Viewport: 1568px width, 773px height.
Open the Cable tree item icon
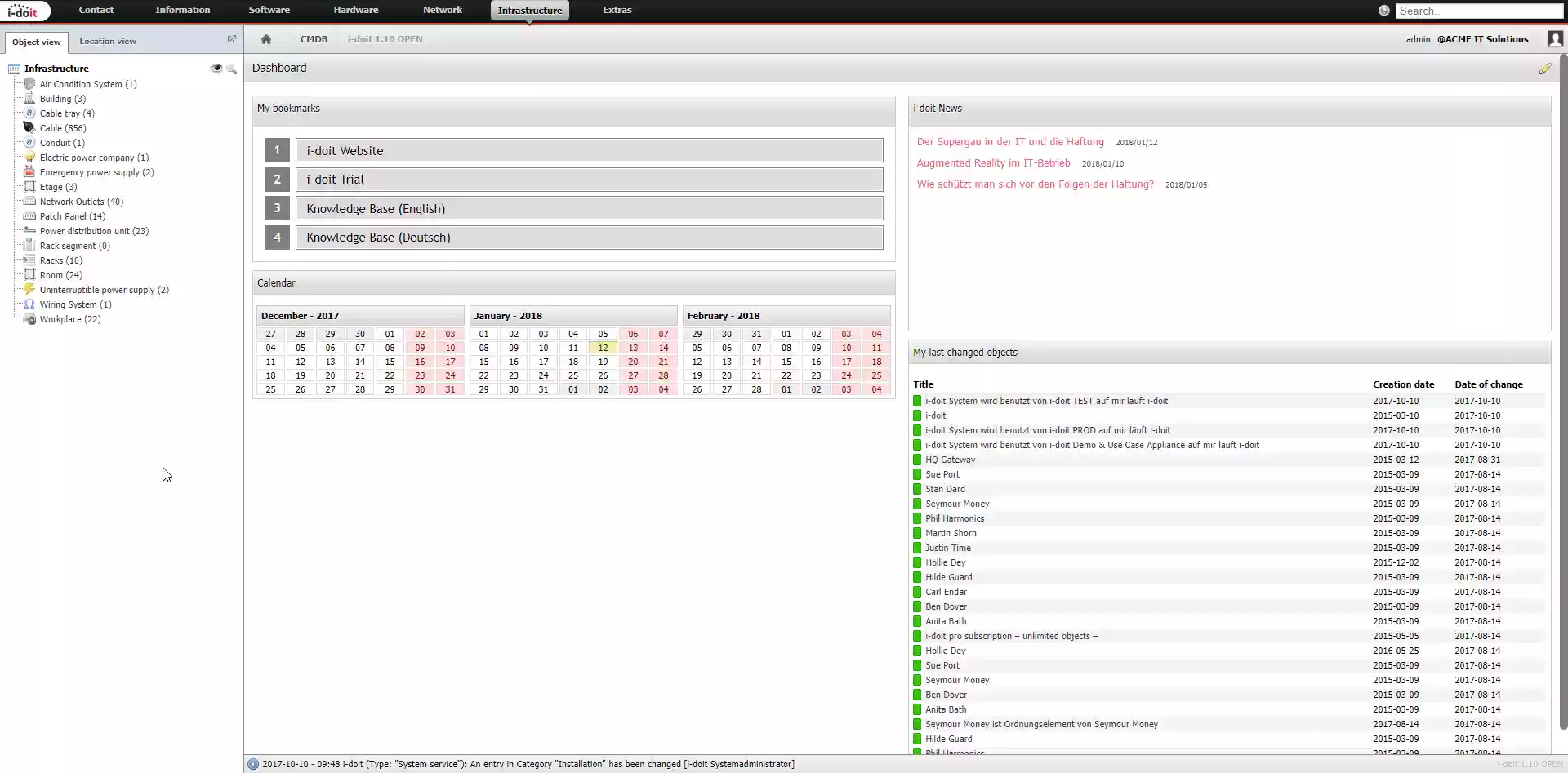[x=30, y=128]
